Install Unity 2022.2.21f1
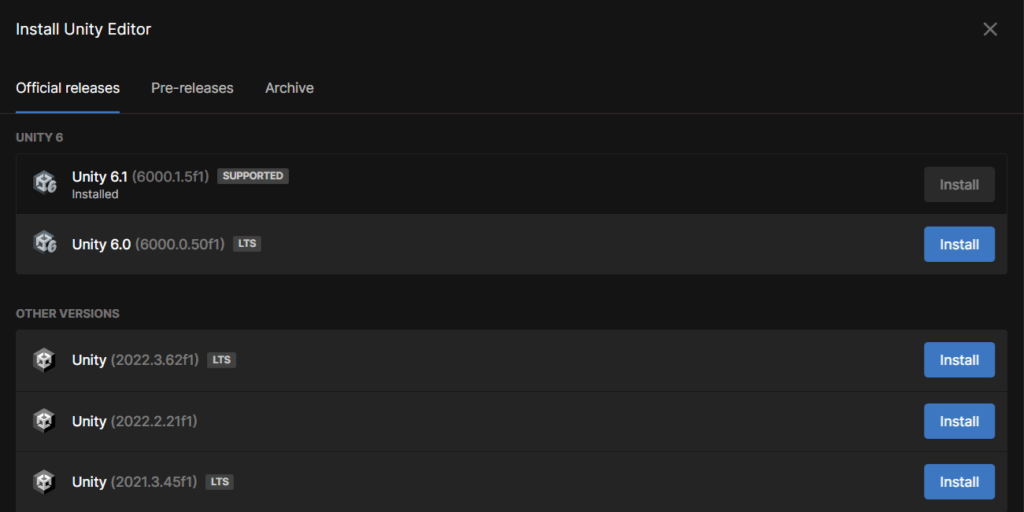Image resolution: width=1024 pixels, height=512 pixels. pyautogui.click(x=959, y=421)
